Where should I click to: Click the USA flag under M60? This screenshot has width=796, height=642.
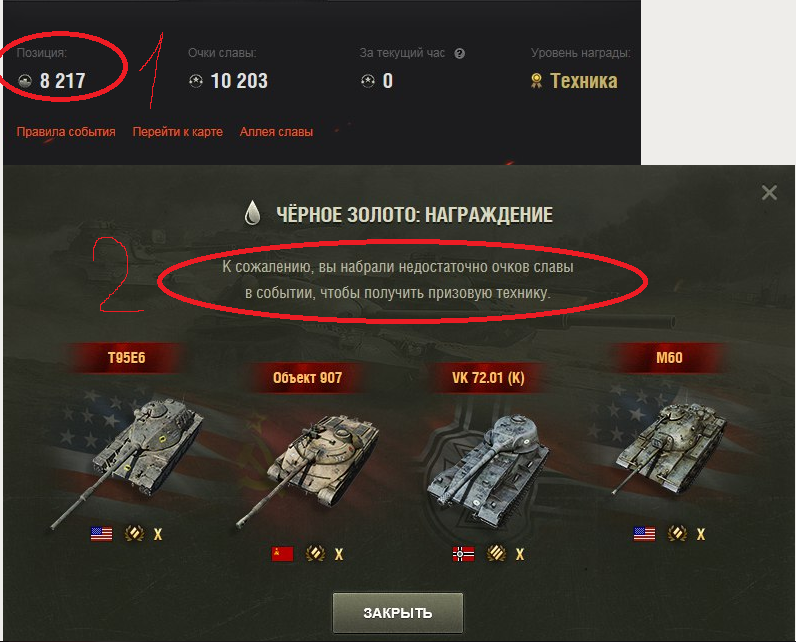point(644,534)
